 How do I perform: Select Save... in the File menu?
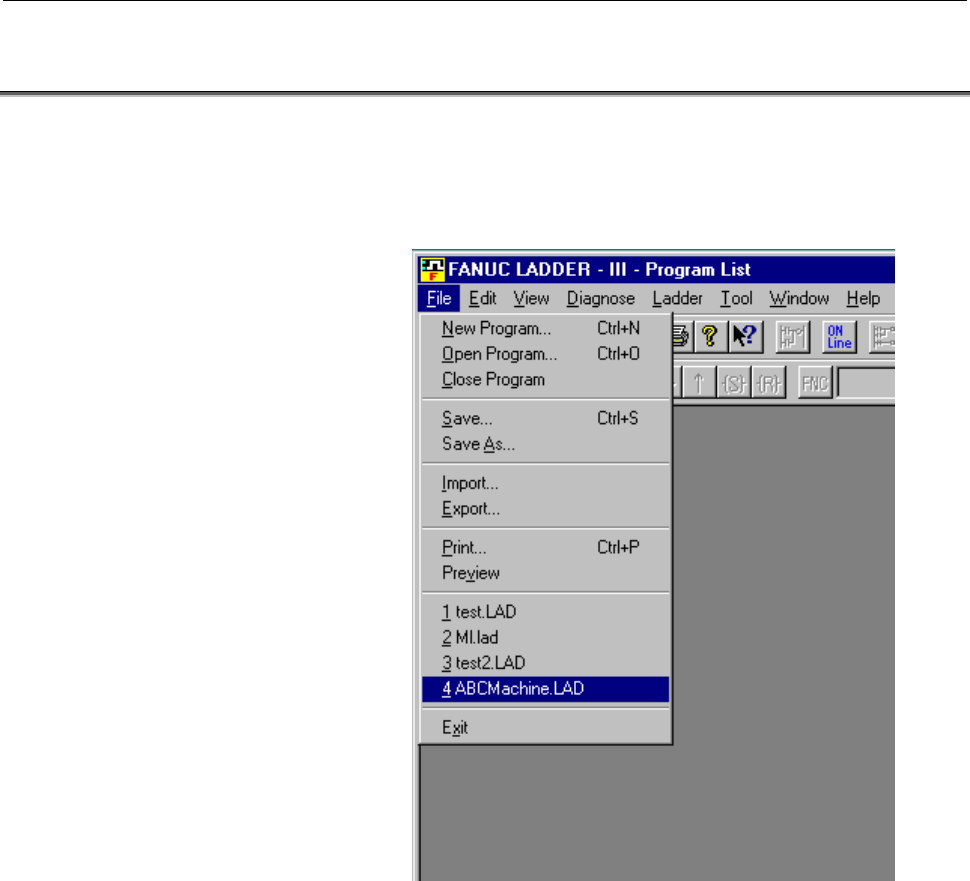(546, 419)
